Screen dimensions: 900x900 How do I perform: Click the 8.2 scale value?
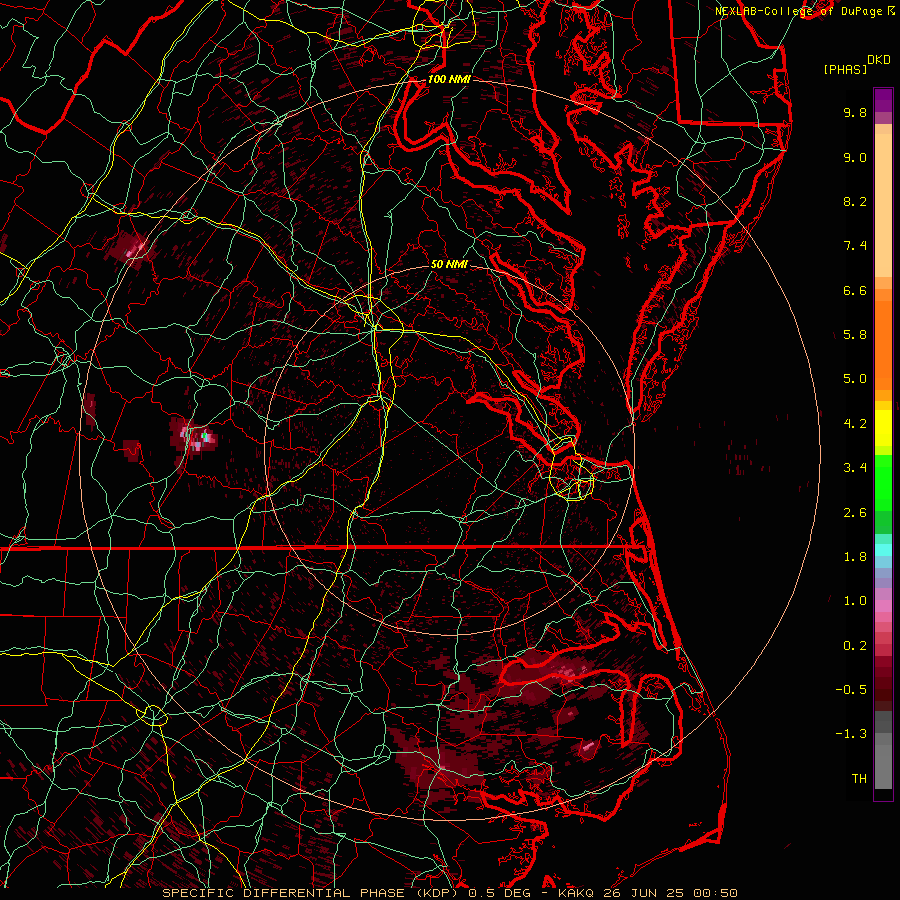(855, 202)
